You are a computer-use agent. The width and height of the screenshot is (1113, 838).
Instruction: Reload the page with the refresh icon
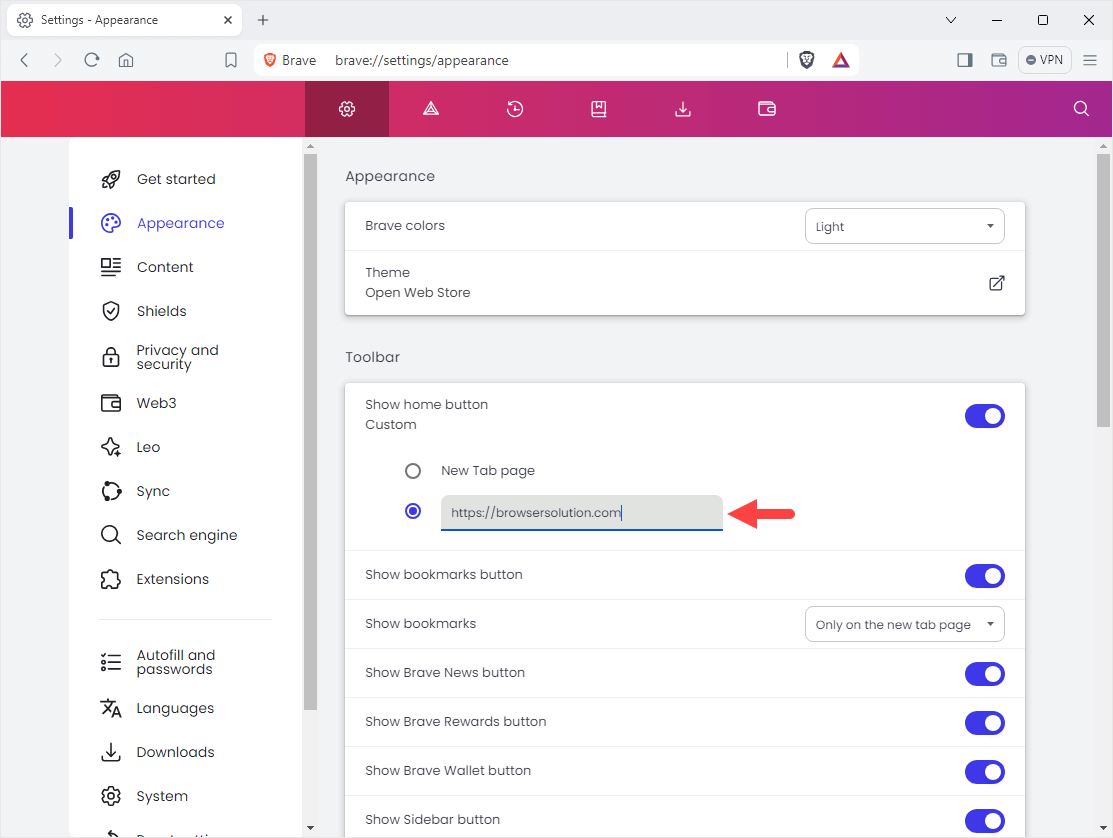coord(92,60)
